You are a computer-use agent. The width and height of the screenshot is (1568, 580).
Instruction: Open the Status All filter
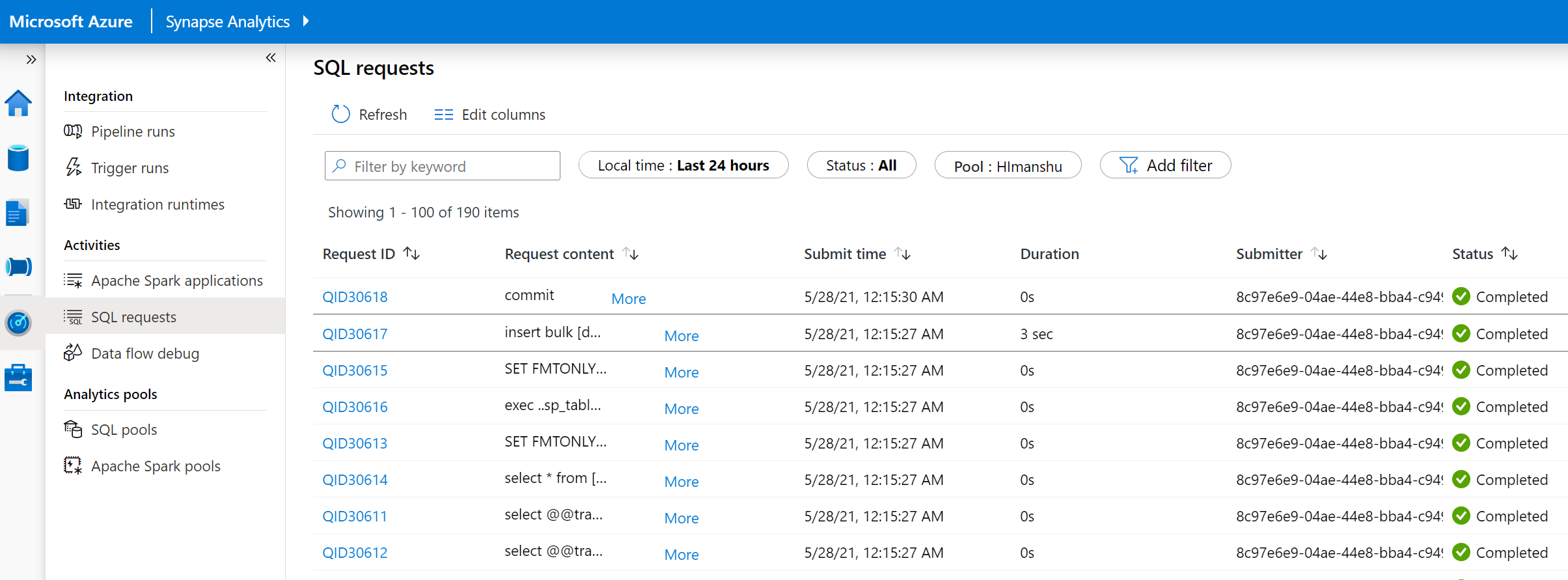pos(861,165)
